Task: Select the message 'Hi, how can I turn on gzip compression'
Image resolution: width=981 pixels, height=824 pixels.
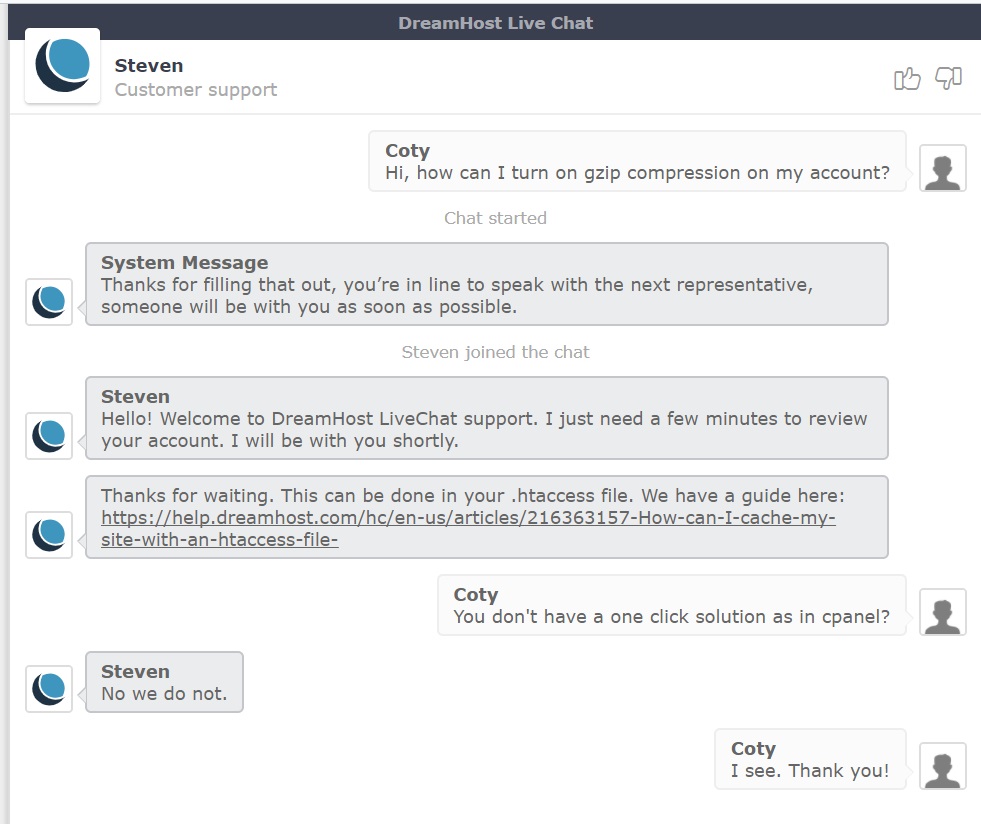Action: (x=638, y=173)
